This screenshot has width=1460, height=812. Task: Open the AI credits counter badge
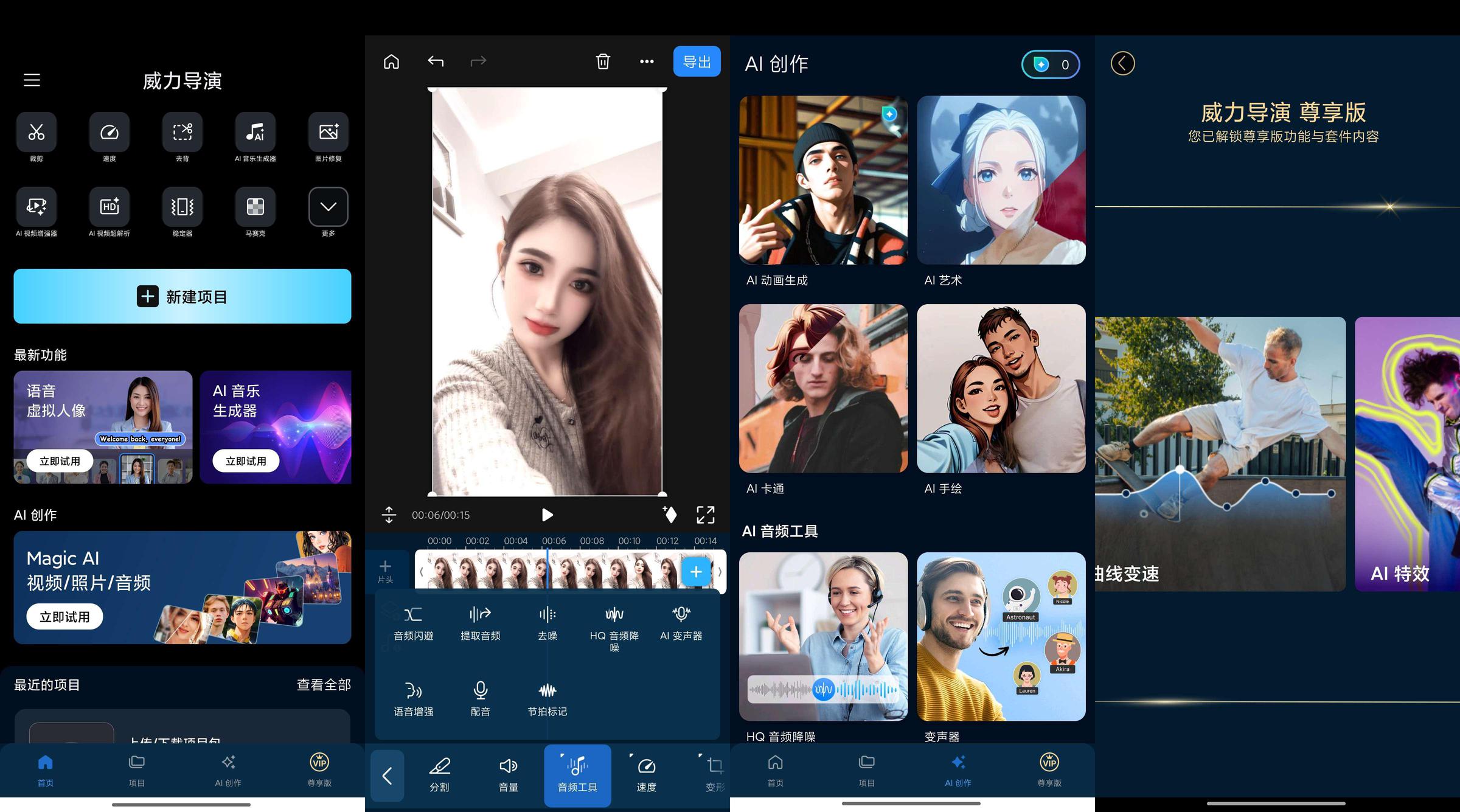[x=1051, y=64]
